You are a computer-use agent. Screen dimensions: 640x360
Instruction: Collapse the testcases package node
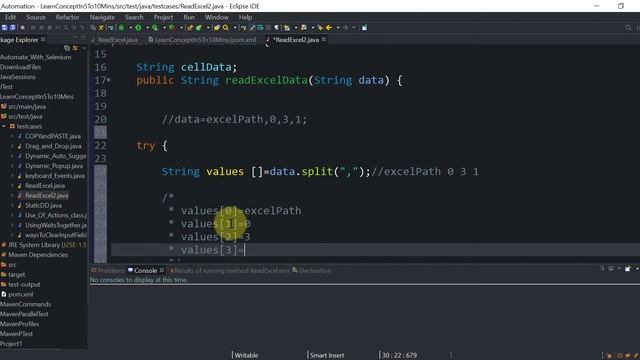coord(4,127)
